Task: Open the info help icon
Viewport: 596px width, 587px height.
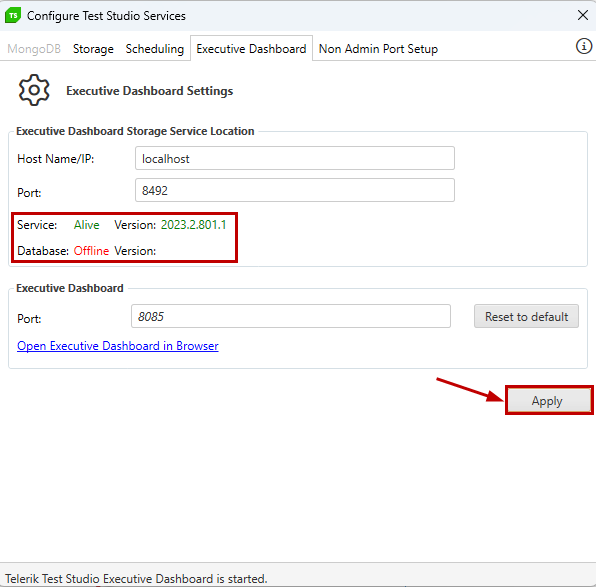Action: pyautogui.click(x=584, y=46)
